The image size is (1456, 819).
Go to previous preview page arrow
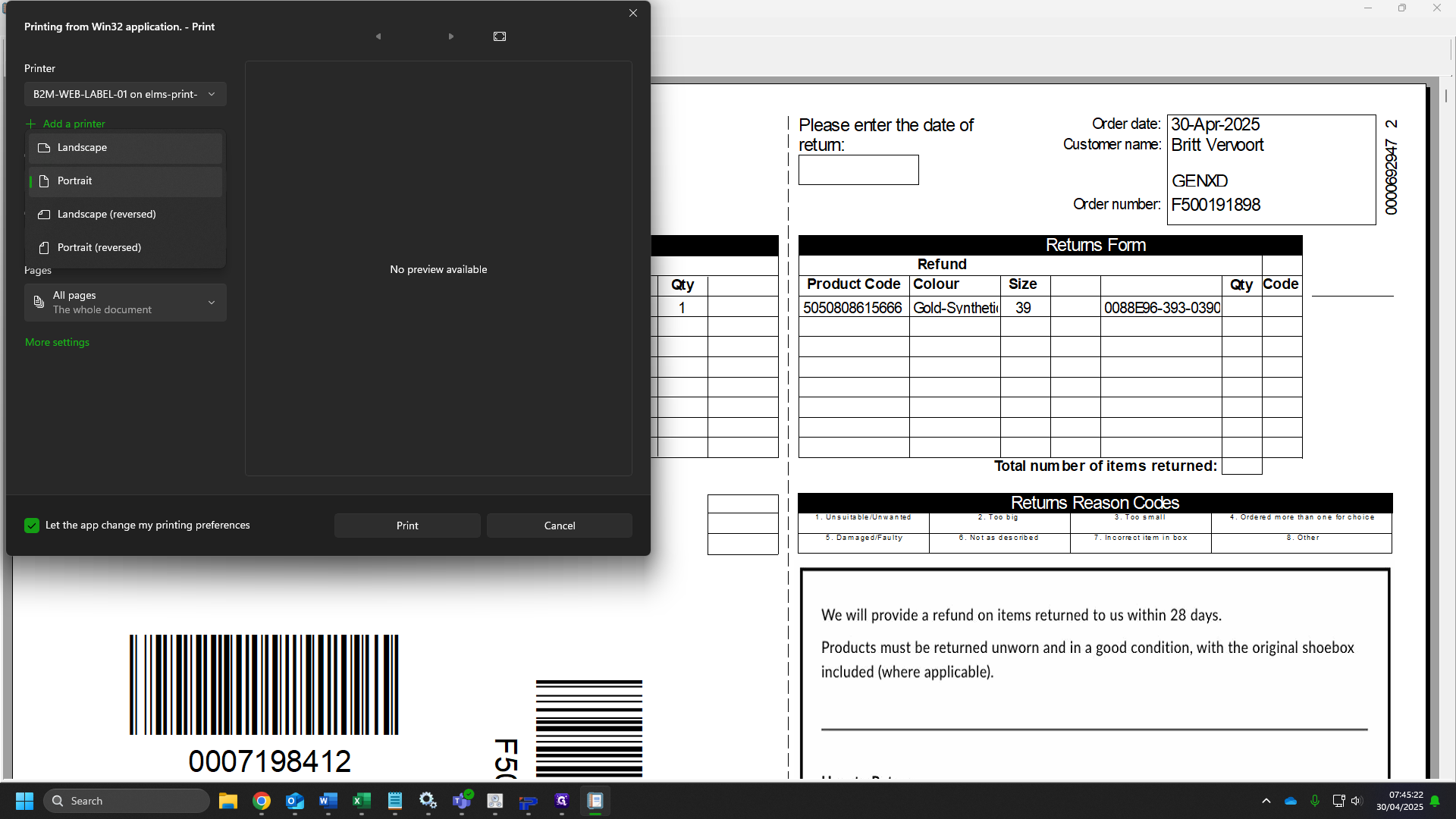[378, 36]
